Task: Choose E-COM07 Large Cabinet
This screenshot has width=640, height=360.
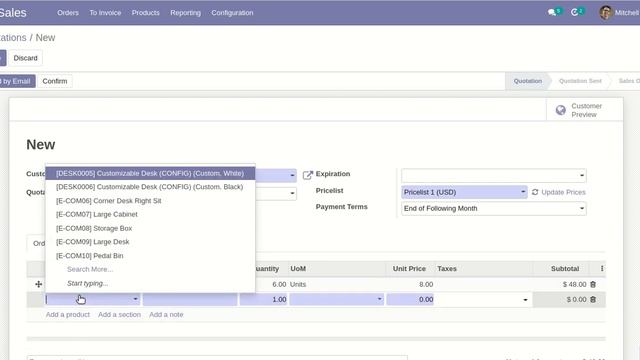Action: click(x=150, y=214)
